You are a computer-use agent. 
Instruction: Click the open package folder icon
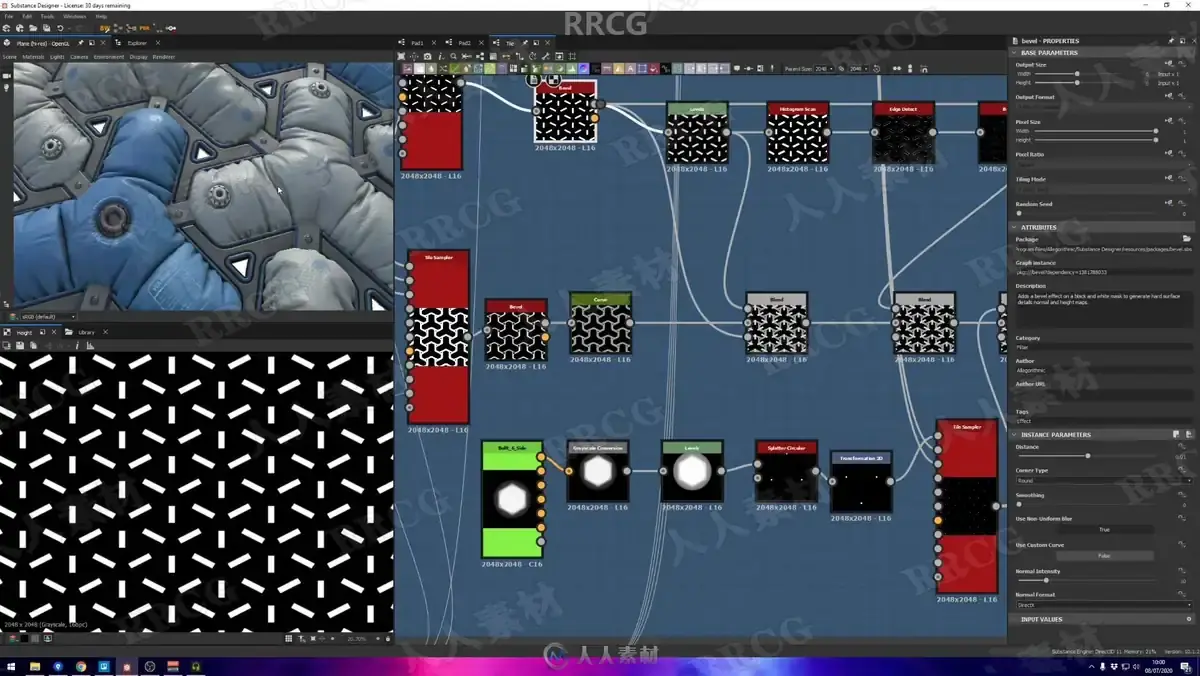pos(1186,239)
